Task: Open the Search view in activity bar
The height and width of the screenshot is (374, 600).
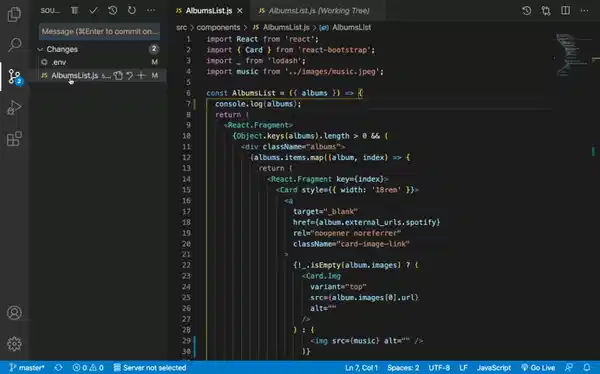Action: coord(14,45)
